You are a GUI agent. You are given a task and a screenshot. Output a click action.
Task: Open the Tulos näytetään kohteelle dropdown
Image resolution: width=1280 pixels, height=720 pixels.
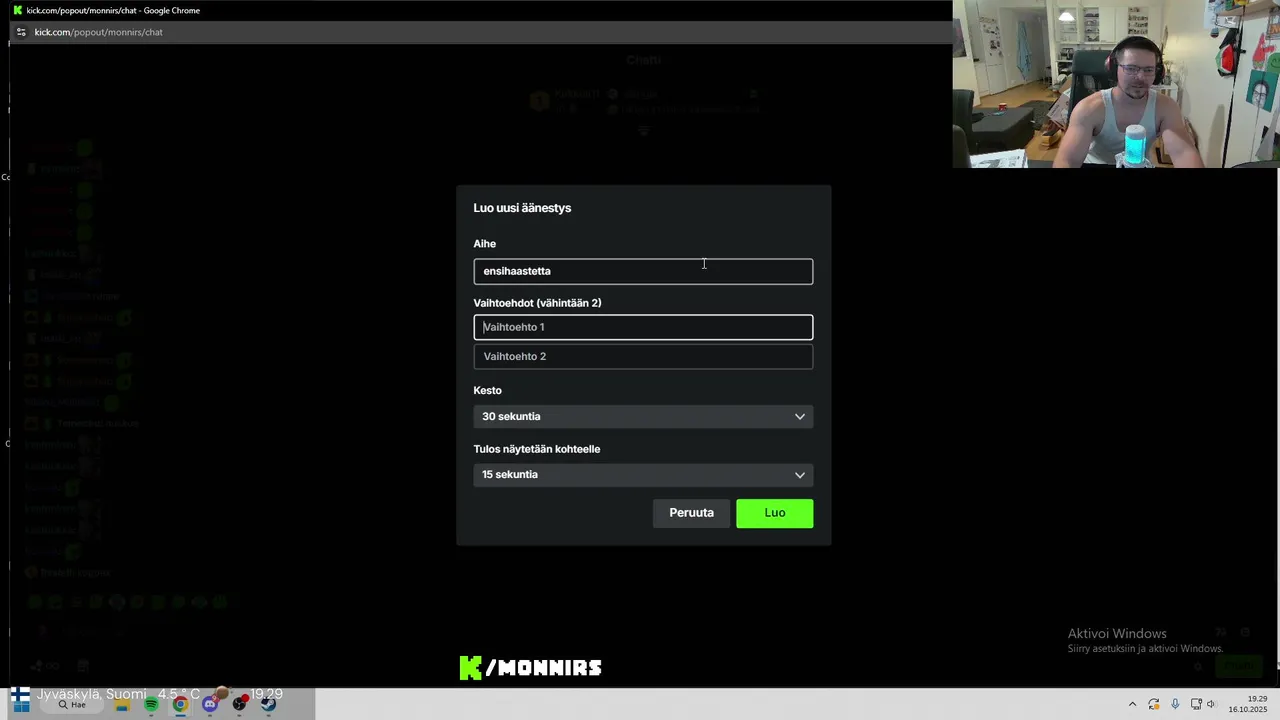[643, 475]
